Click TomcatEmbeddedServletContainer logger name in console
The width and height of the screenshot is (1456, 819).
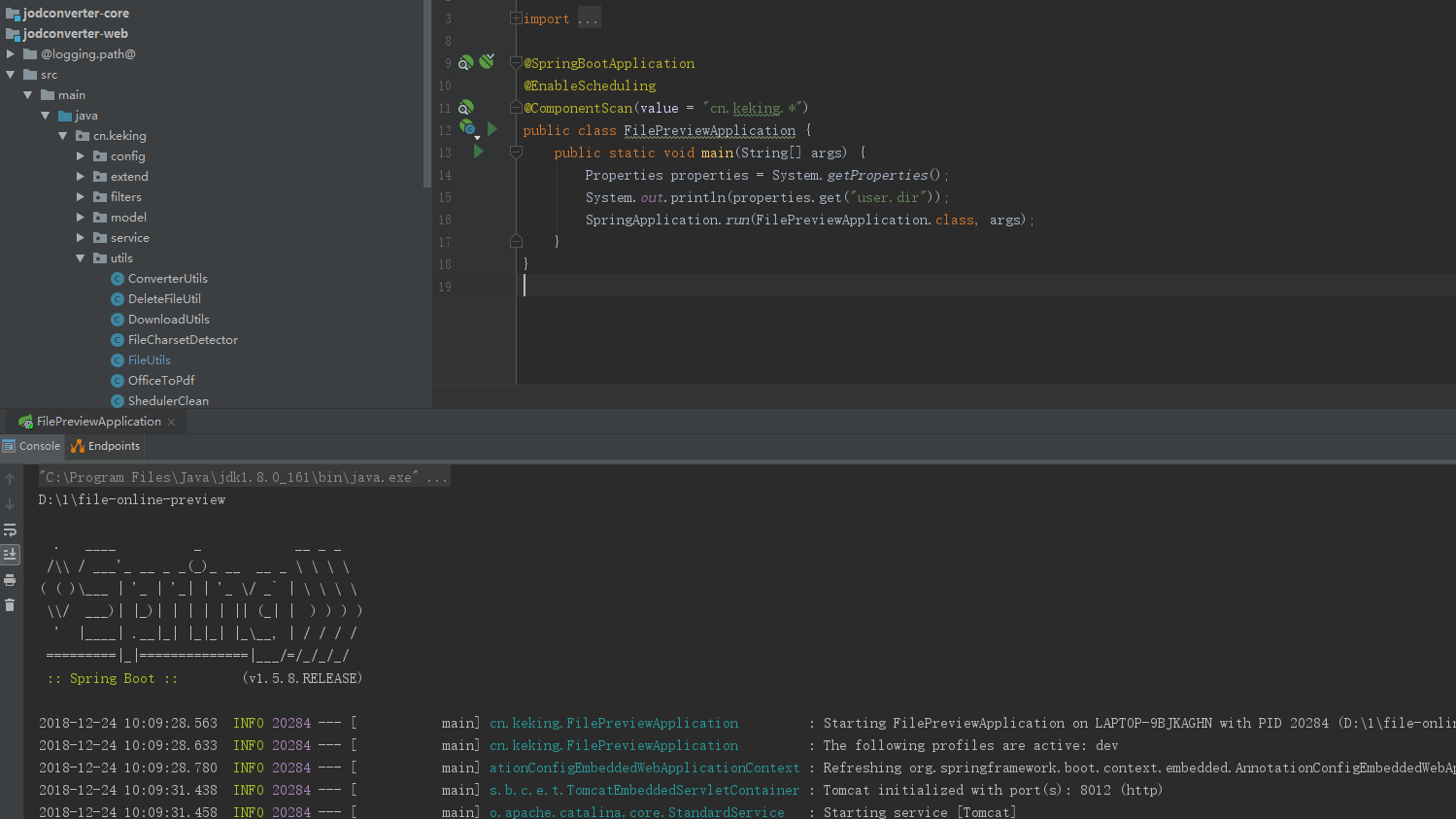point(645,791)
